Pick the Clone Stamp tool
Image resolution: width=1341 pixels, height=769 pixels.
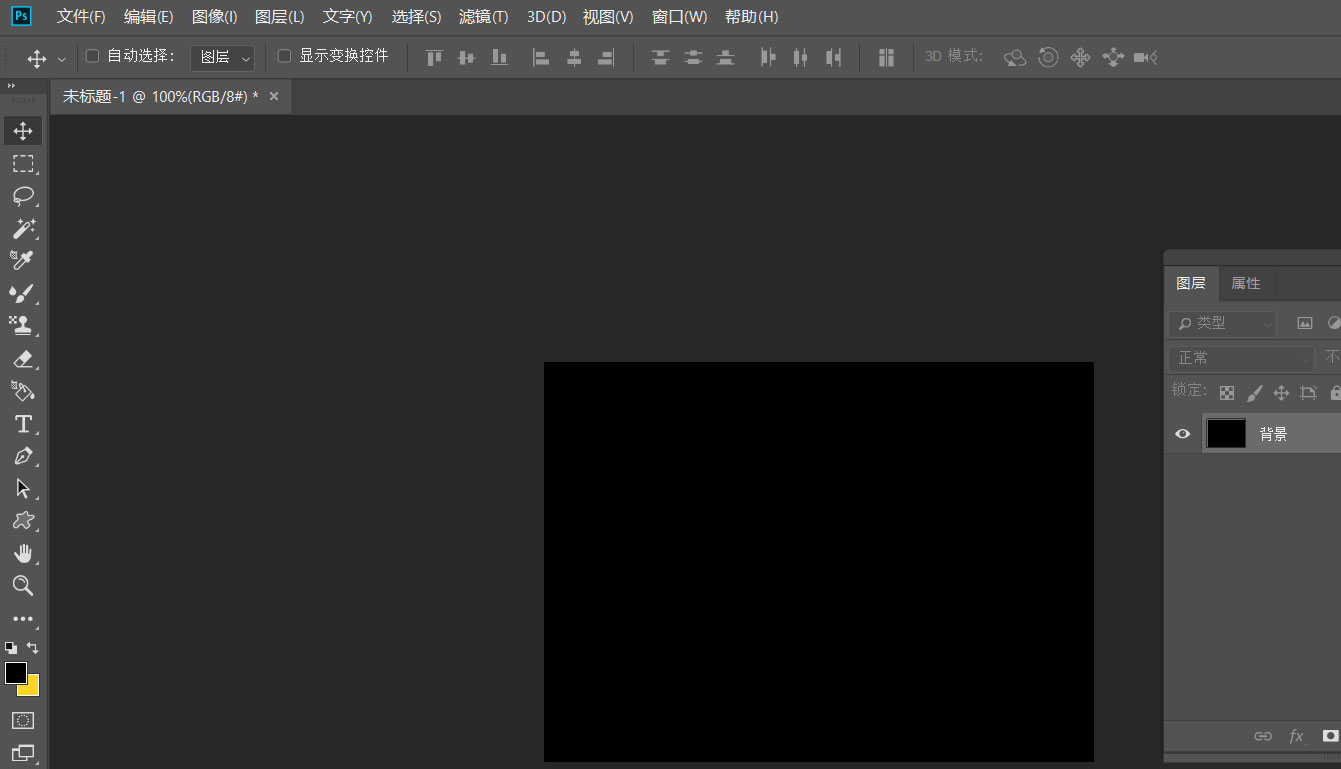pos(22,325)
